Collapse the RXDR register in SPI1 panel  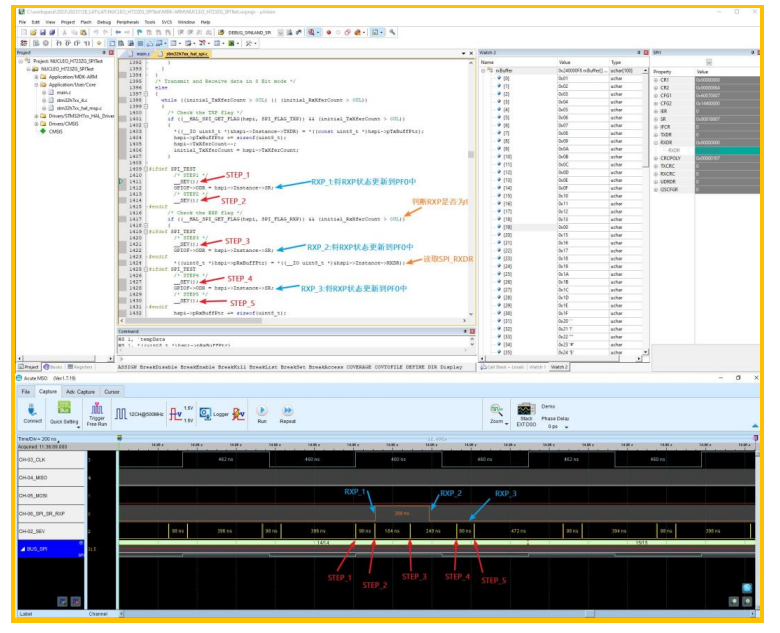(656, 142)
